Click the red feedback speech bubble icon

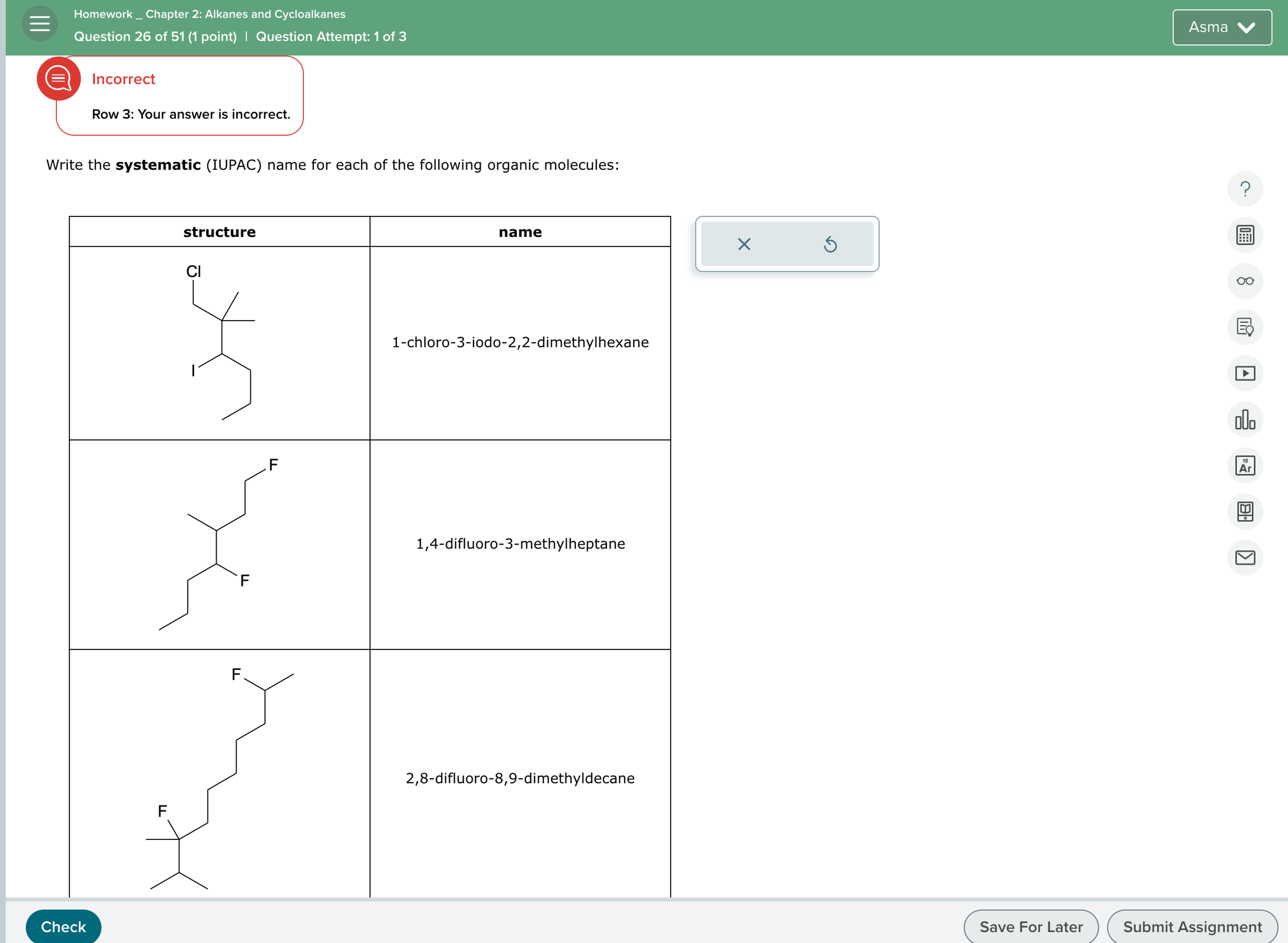59,78
